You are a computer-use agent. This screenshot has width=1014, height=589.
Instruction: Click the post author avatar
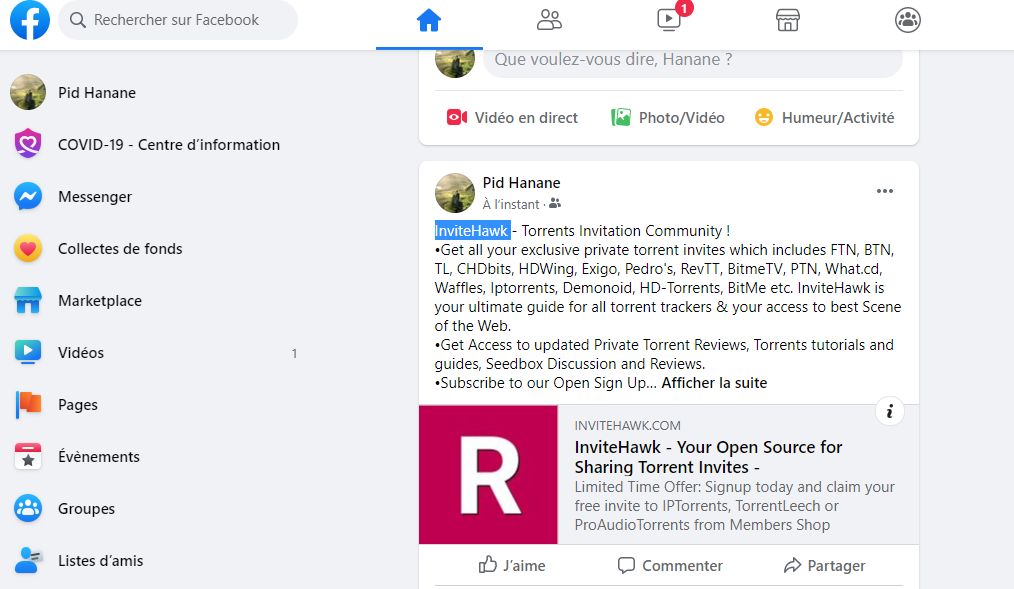tap(455, 193)
